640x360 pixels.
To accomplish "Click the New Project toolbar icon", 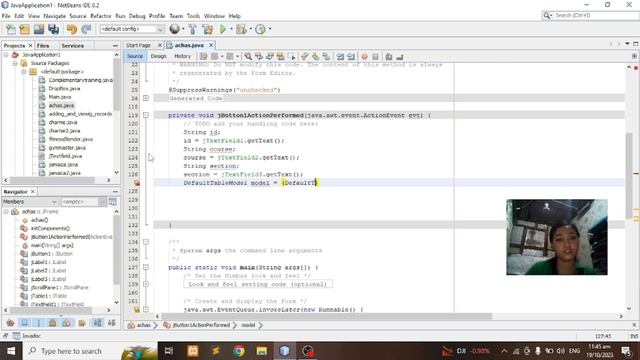I will coord(24,29).
